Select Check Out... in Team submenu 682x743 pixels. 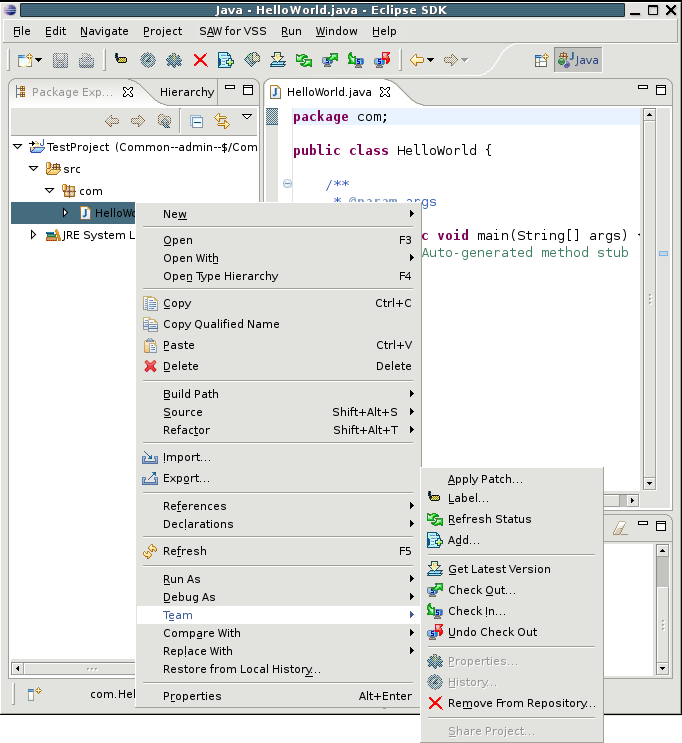(511, 590)
